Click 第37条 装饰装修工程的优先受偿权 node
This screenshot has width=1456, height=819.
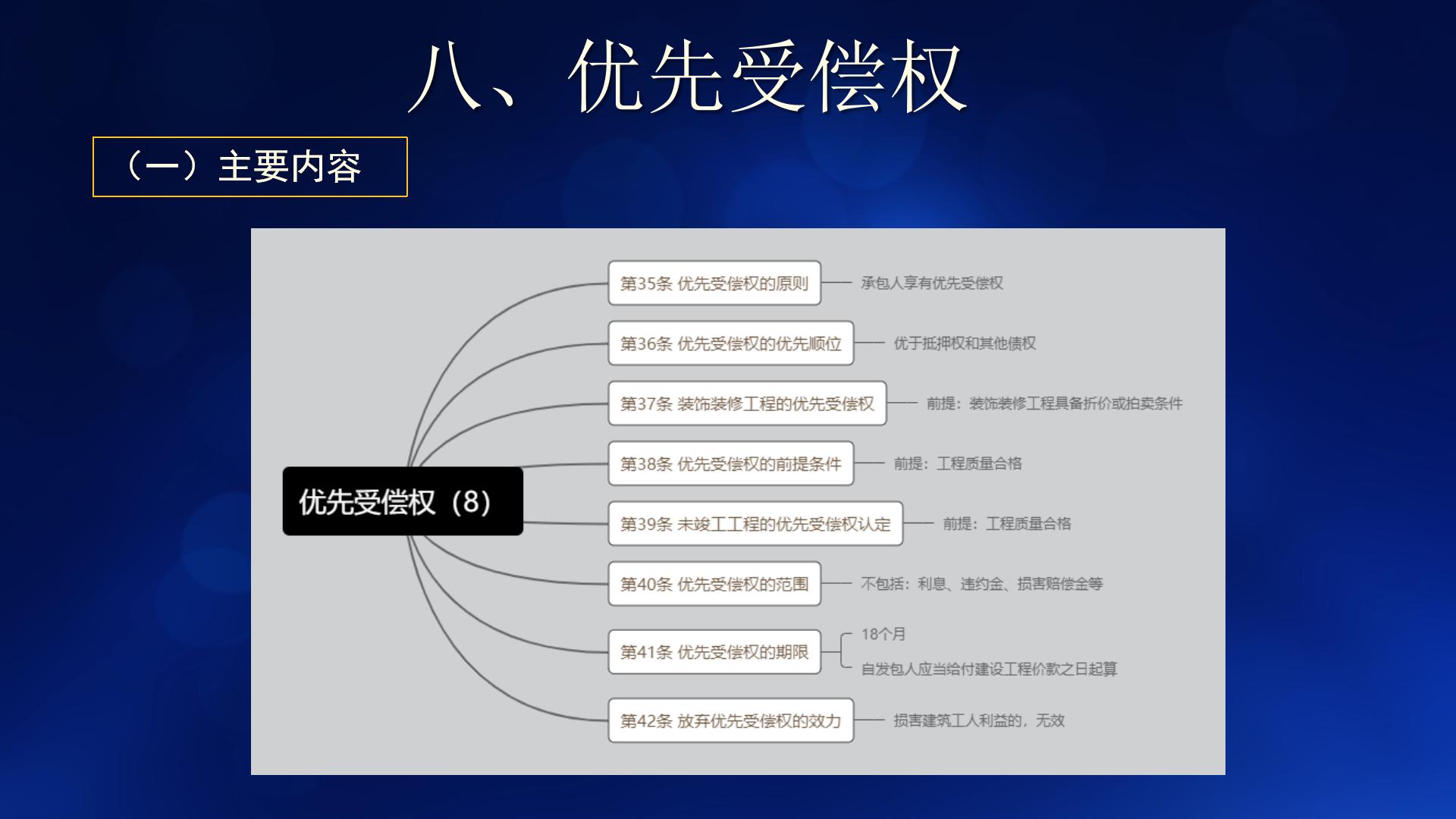coord(747,403)
